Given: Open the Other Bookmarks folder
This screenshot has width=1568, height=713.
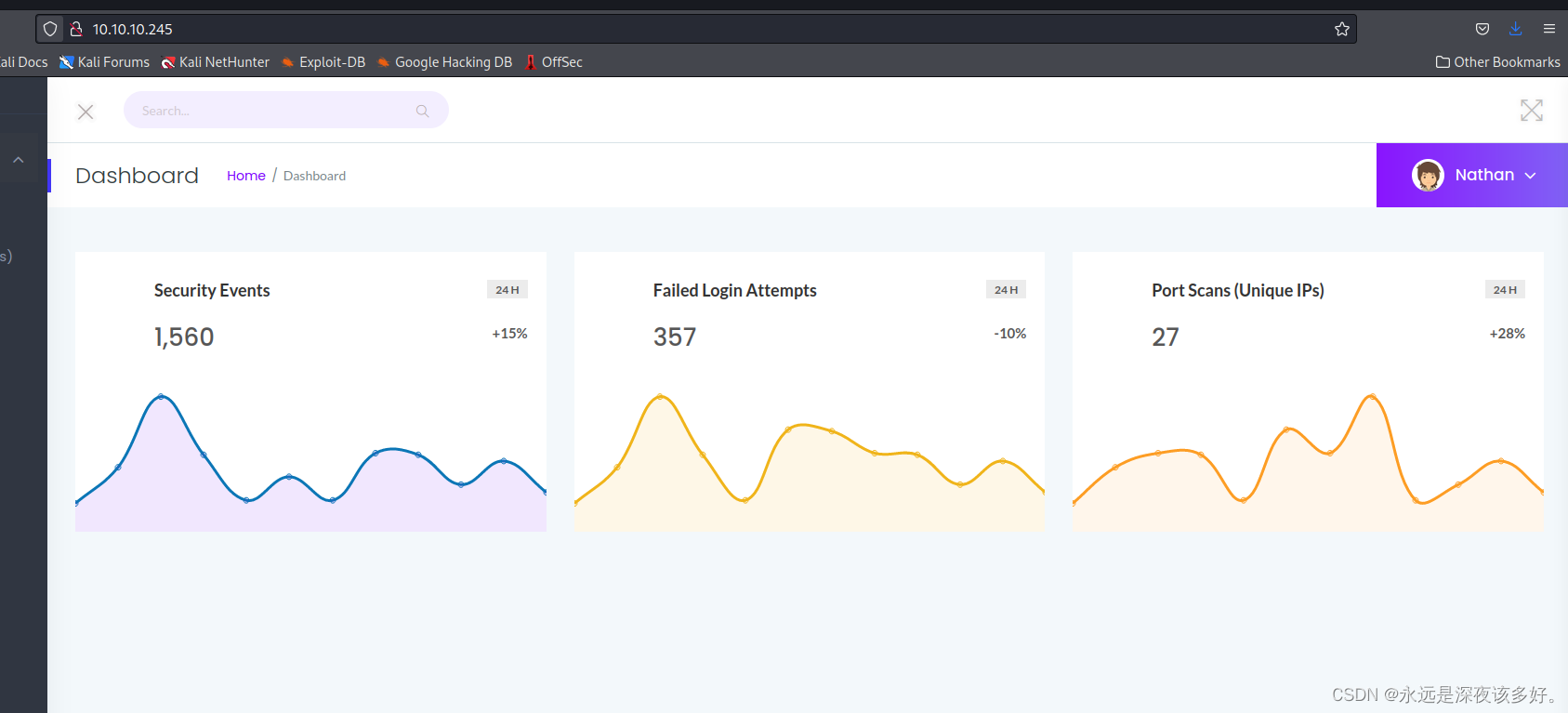Looking at the screenshot, I should pyautogui.click(x=1498, y=62).
